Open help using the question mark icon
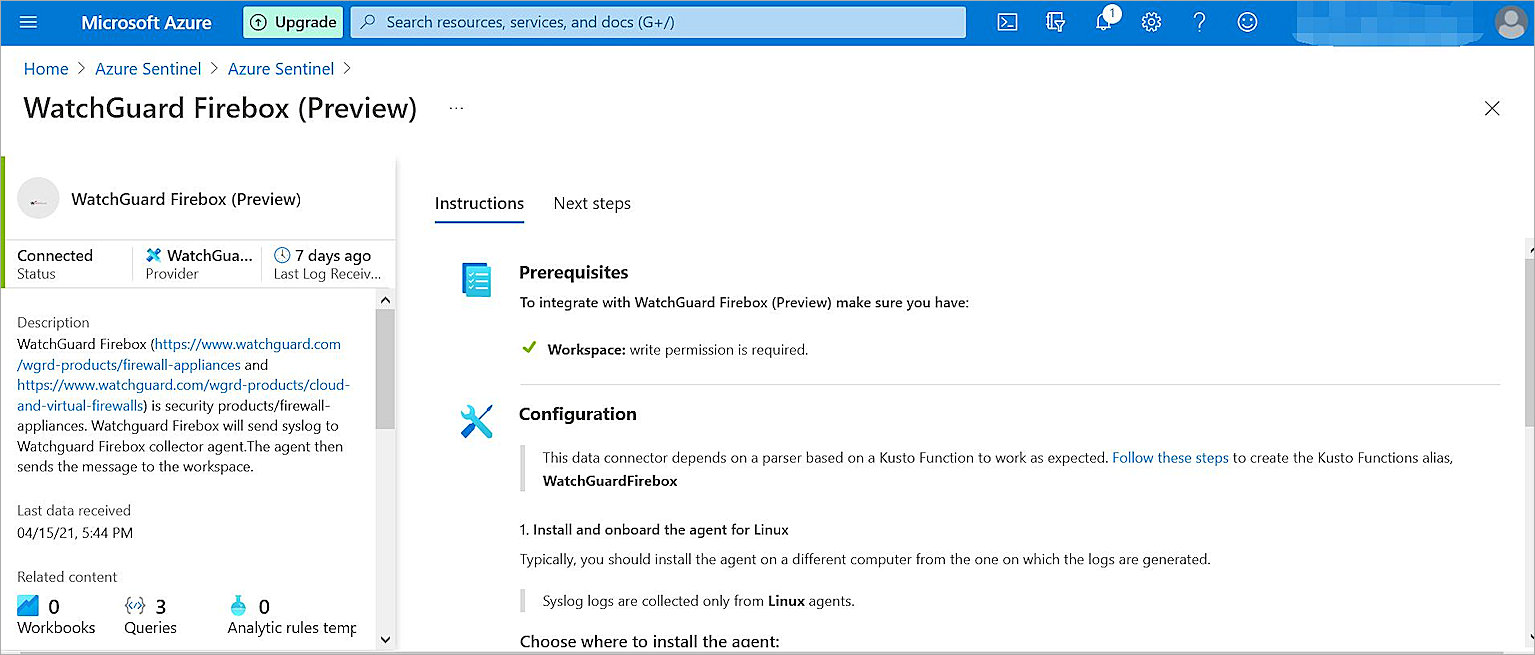The image size is (1535, 655). click(1199, 21)
